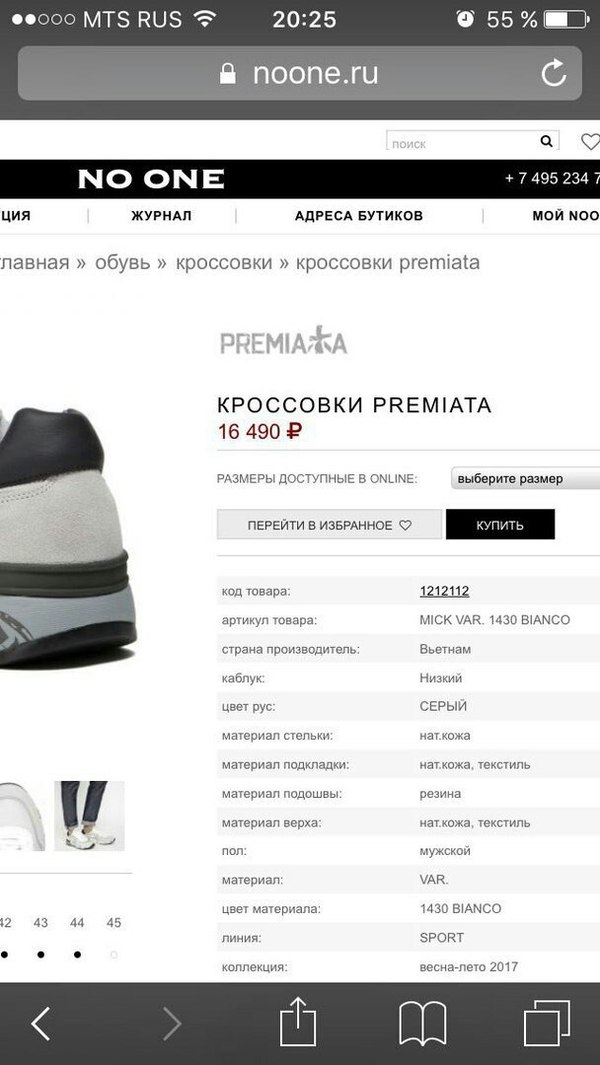The image size is (600, 1065).
Task: Tap the search magnifier icon
Action: (546, 141)
